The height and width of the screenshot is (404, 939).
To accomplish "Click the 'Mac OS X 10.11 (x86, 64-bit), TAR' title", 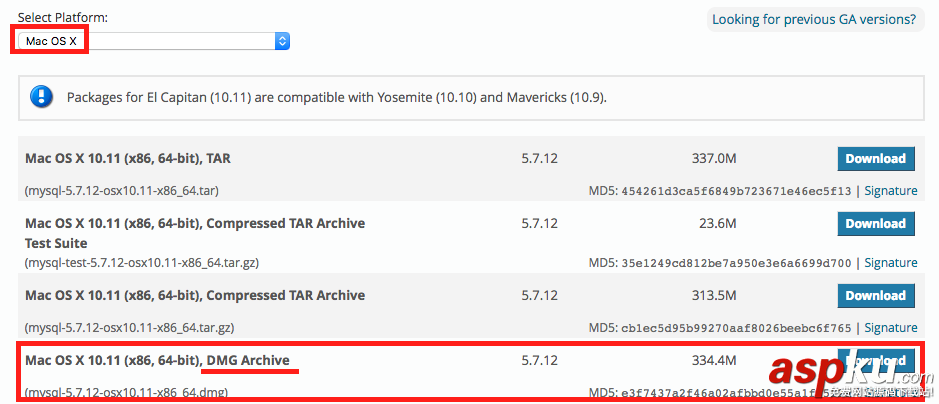I will click(x=128, y=158).
